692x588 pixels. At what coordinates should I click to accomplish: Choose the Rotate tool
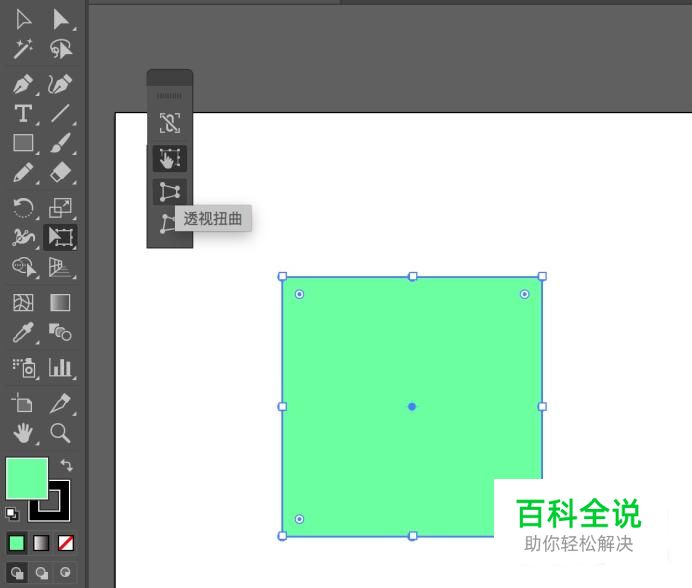23,207
